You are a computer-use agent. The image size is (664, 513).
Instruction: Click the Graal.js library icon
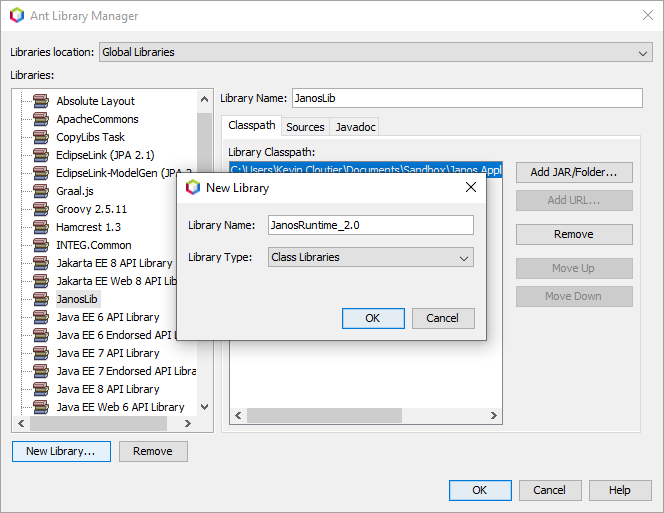coord(41,191)
